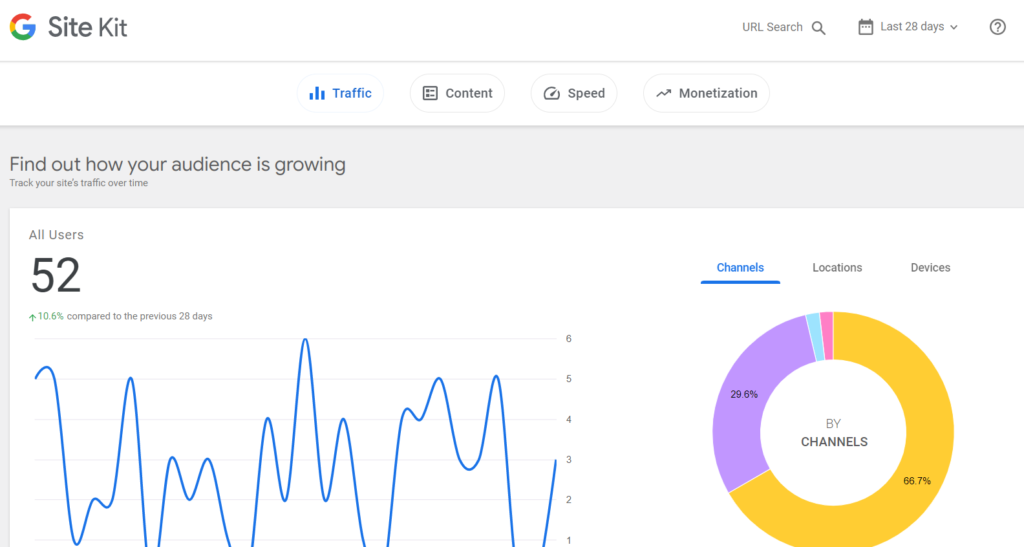
Task: Click the Site Kit title text
Action: [87, 27]
